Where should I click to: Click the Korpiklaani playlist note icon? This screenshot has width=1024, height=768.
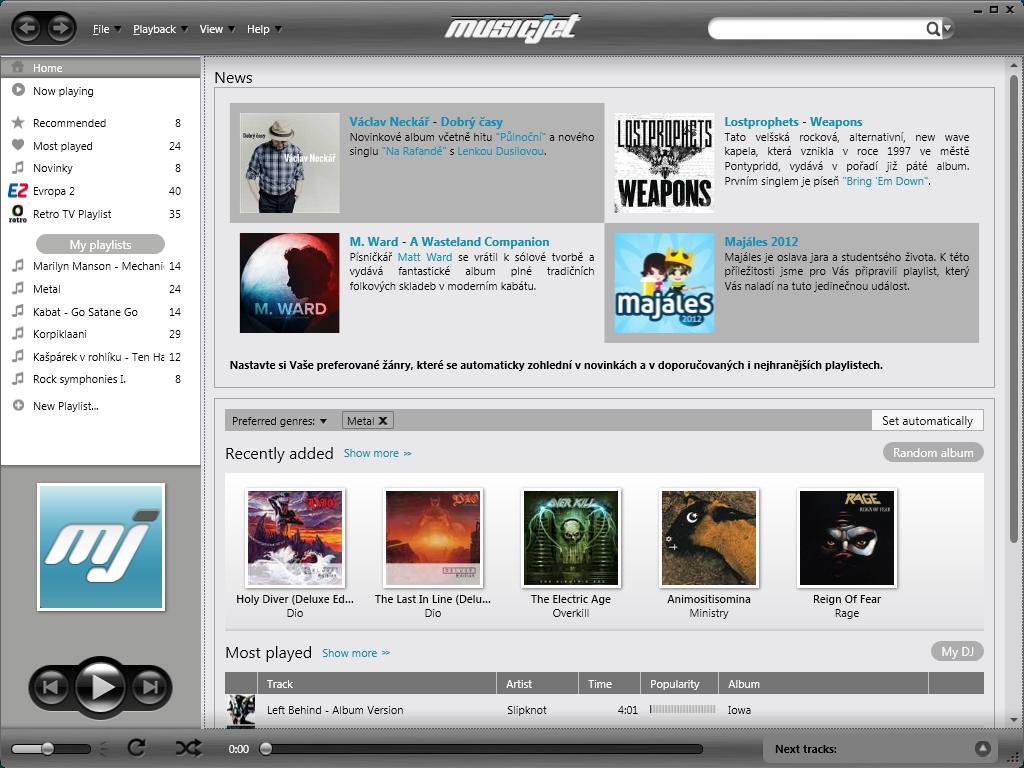(18, 333)
